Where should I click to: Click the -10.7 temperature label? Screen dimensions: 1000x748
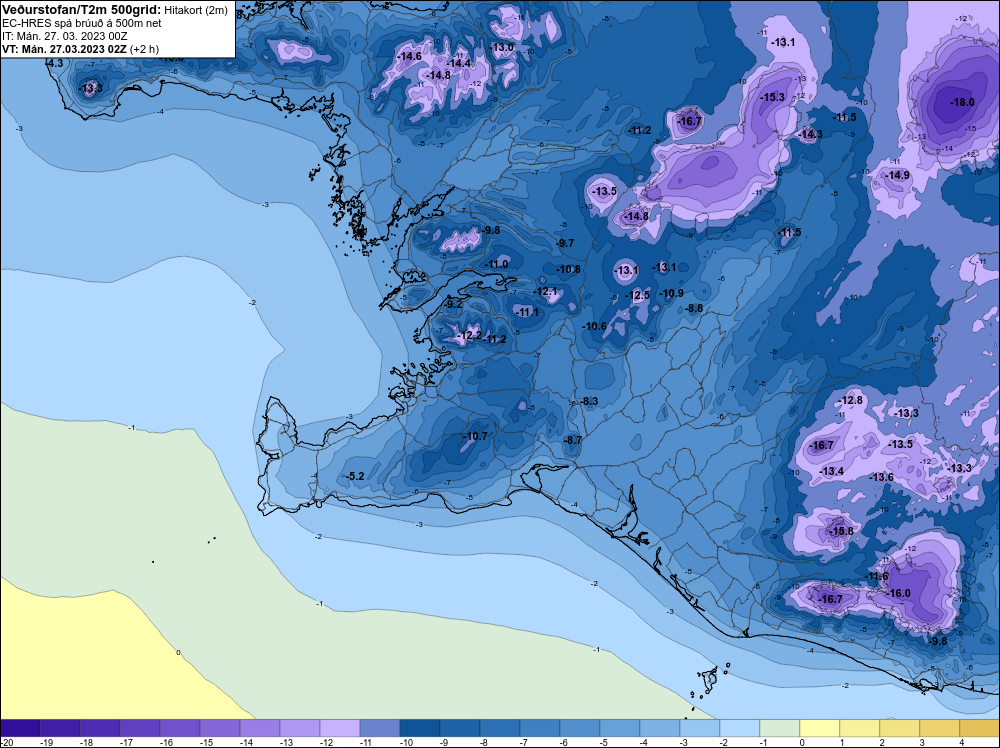tap(474, 436)
